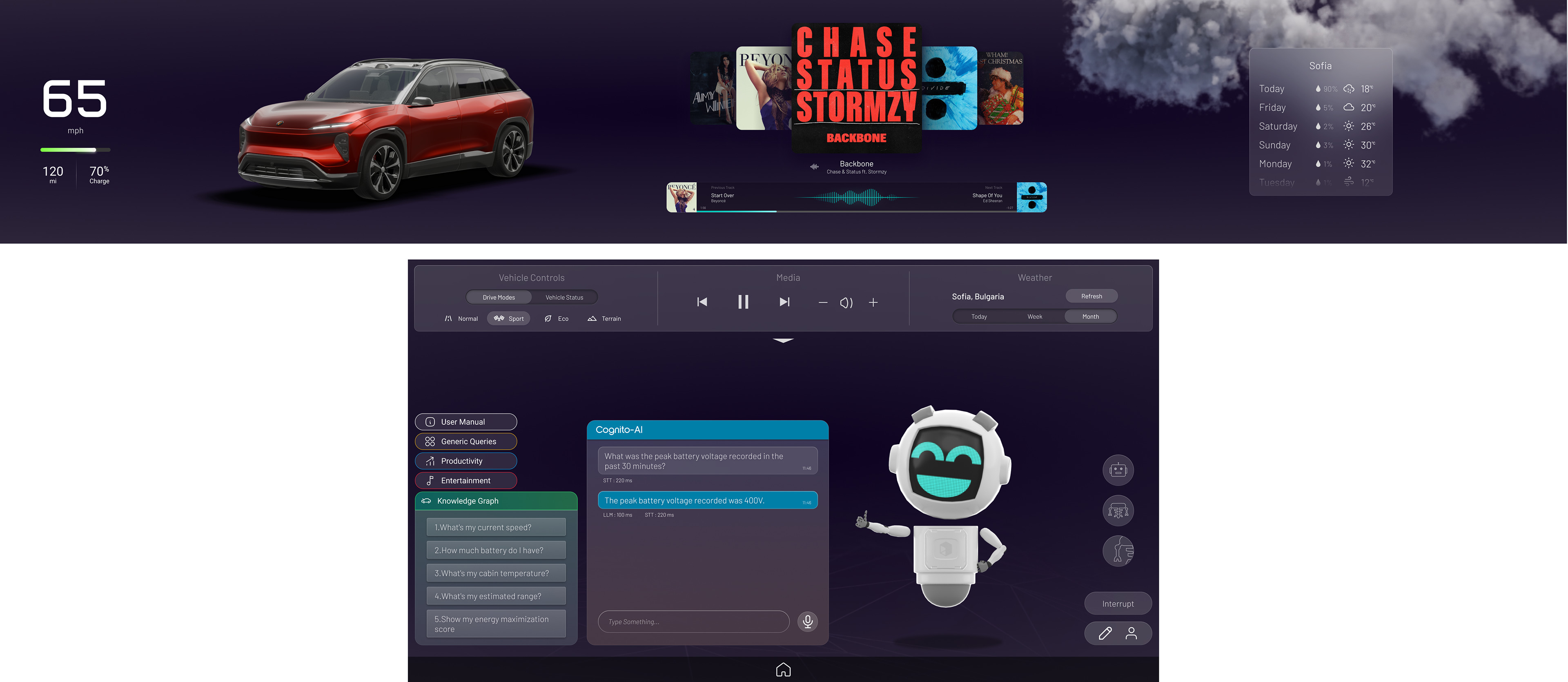Open the user profile icon

[x=1131, y=633]
